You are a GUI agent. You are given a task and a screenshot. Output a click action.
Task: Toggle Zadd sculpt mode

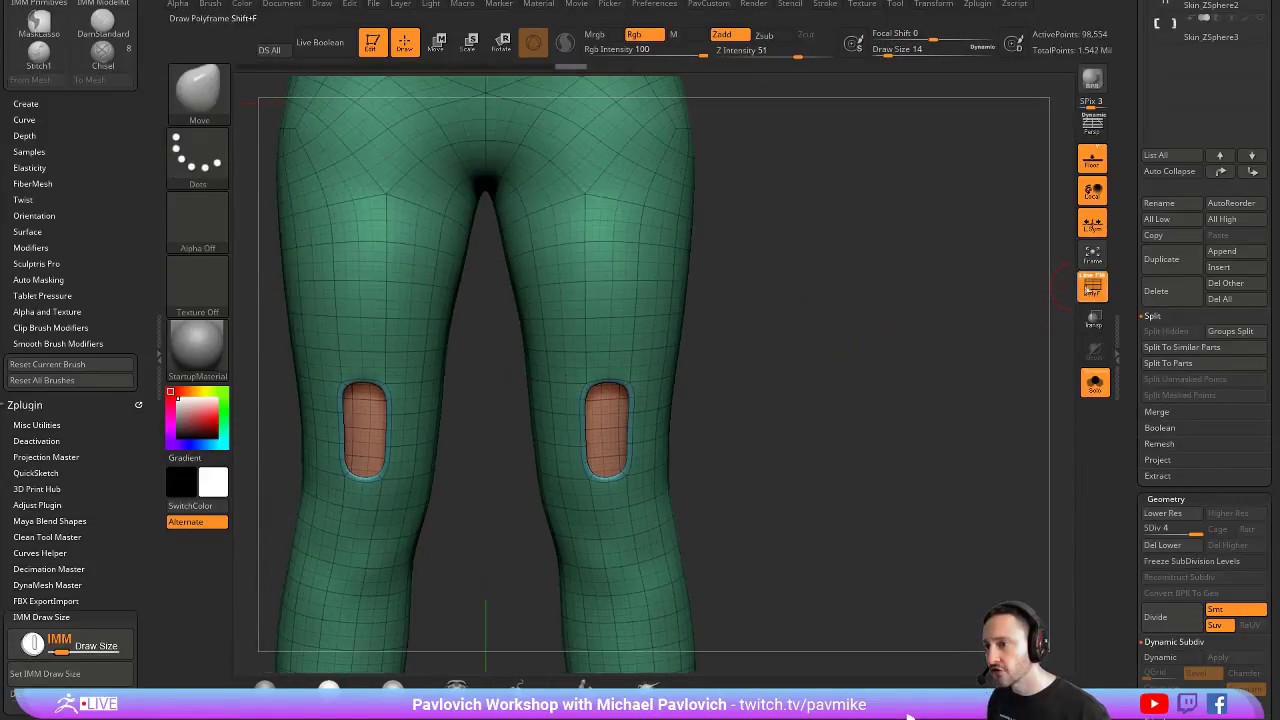(730, 35)
